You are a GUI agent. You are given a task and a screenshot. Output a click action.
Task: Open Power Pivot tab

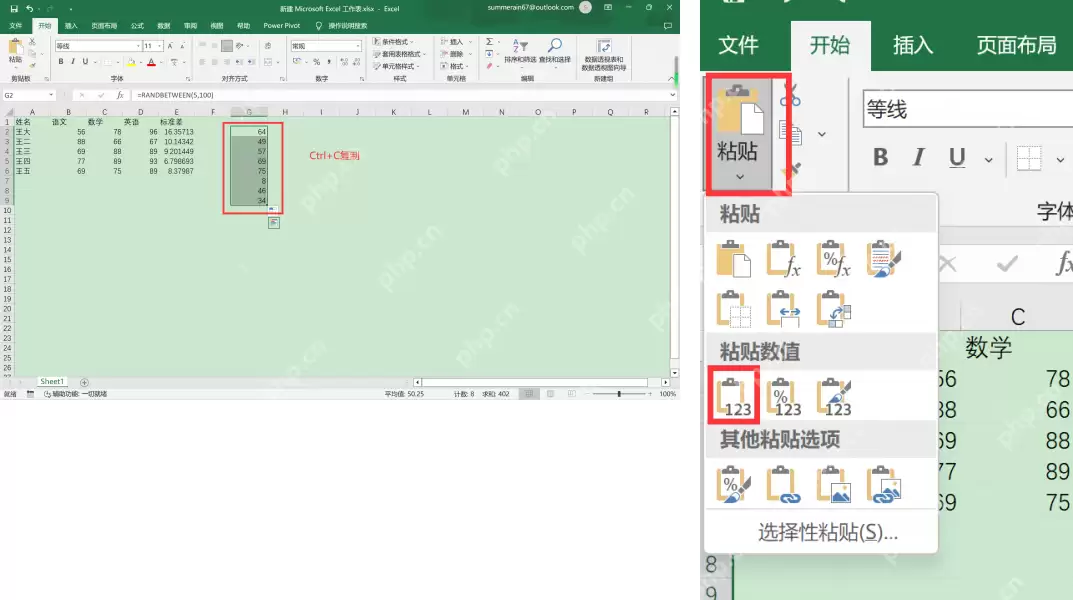pyautogui.click(x=282, y=26)
